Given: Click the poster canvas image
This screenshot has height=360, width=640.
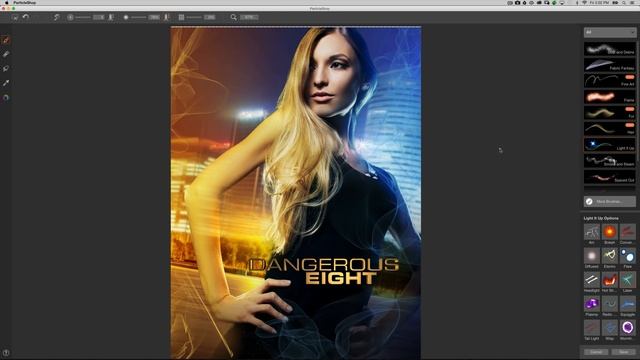Looking at the screenshot, I should click(x=296, y=193).
